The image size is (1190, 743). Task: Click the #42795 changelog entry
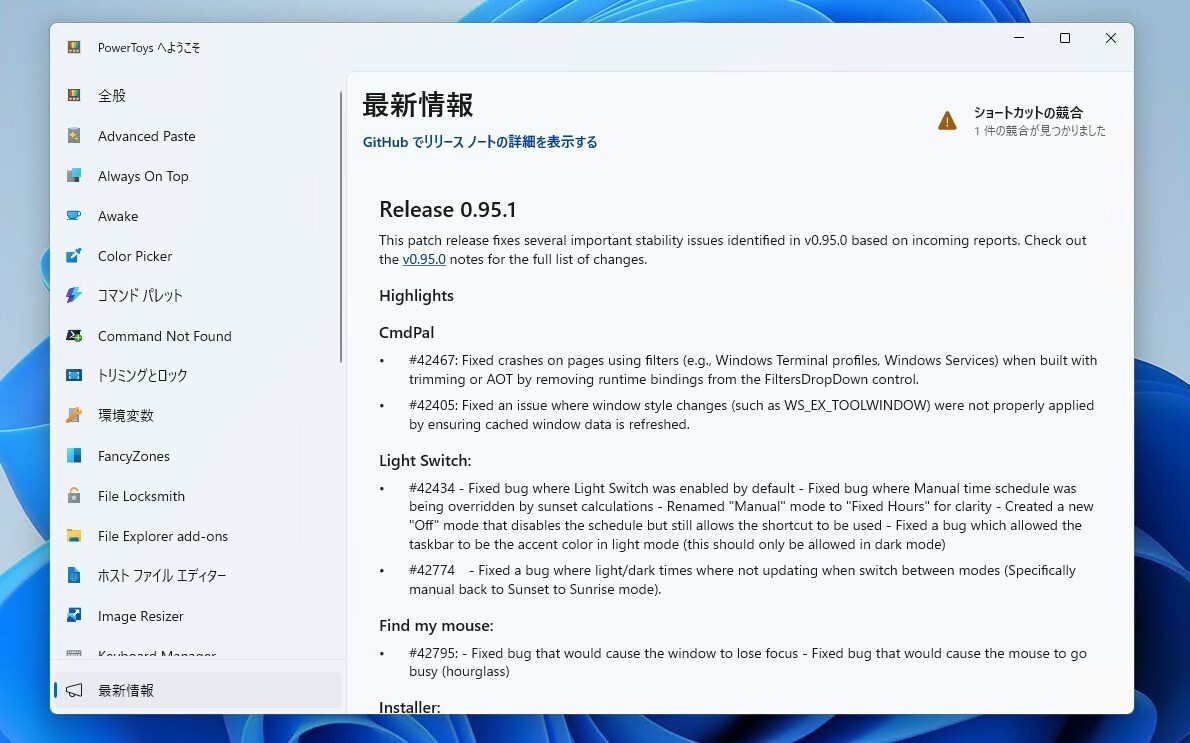748,662
